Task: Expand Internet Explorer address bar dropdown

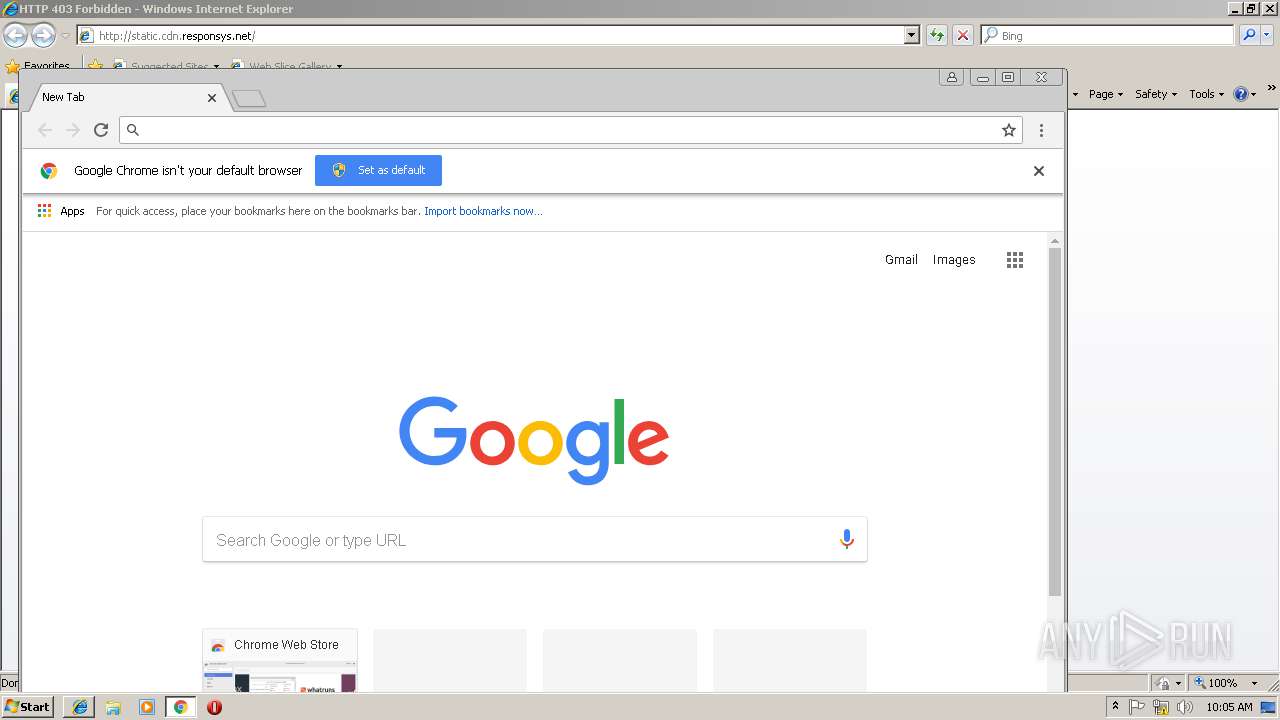Action: tap(911, 36)
